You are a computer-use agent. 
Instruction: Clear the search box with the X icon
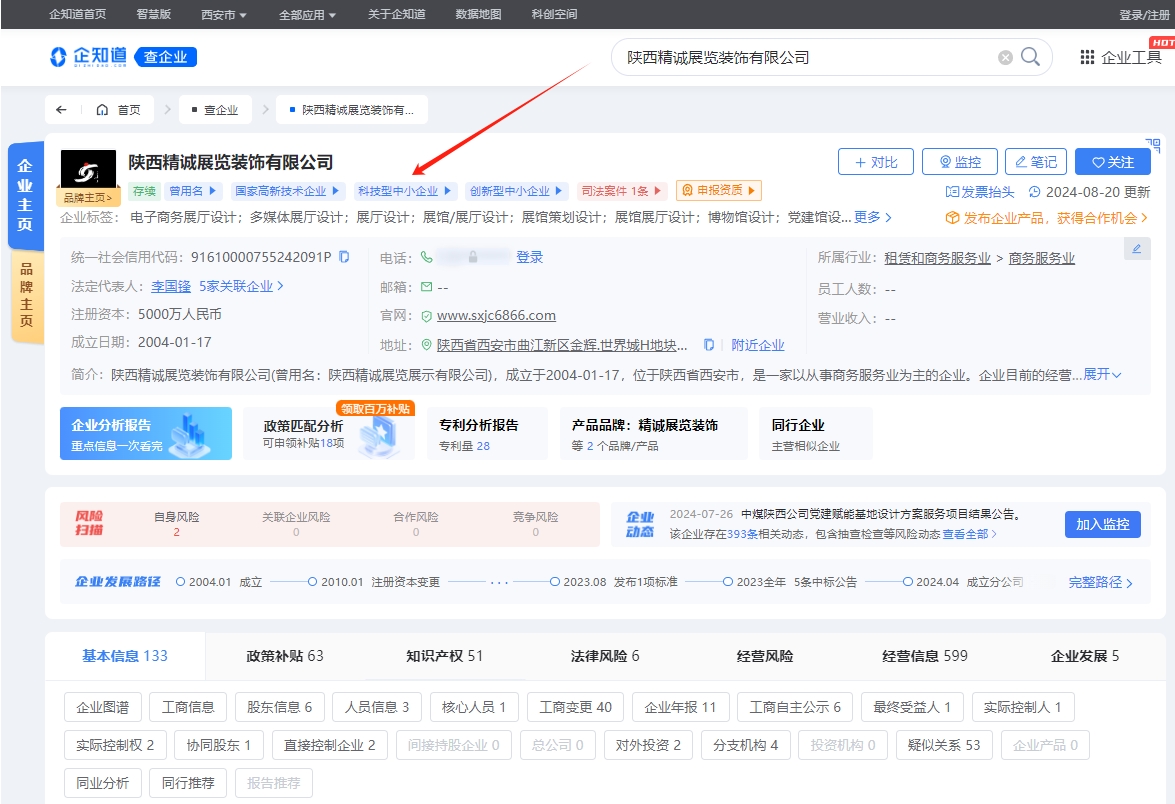(x=1004, y=57)
